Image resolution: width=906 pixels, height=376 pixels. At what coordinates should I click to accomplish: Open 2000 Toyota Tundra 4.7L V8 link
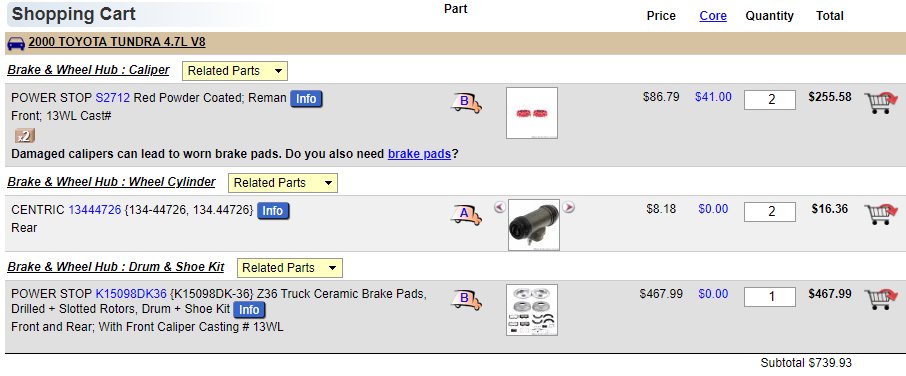click(x=117, y=42)
